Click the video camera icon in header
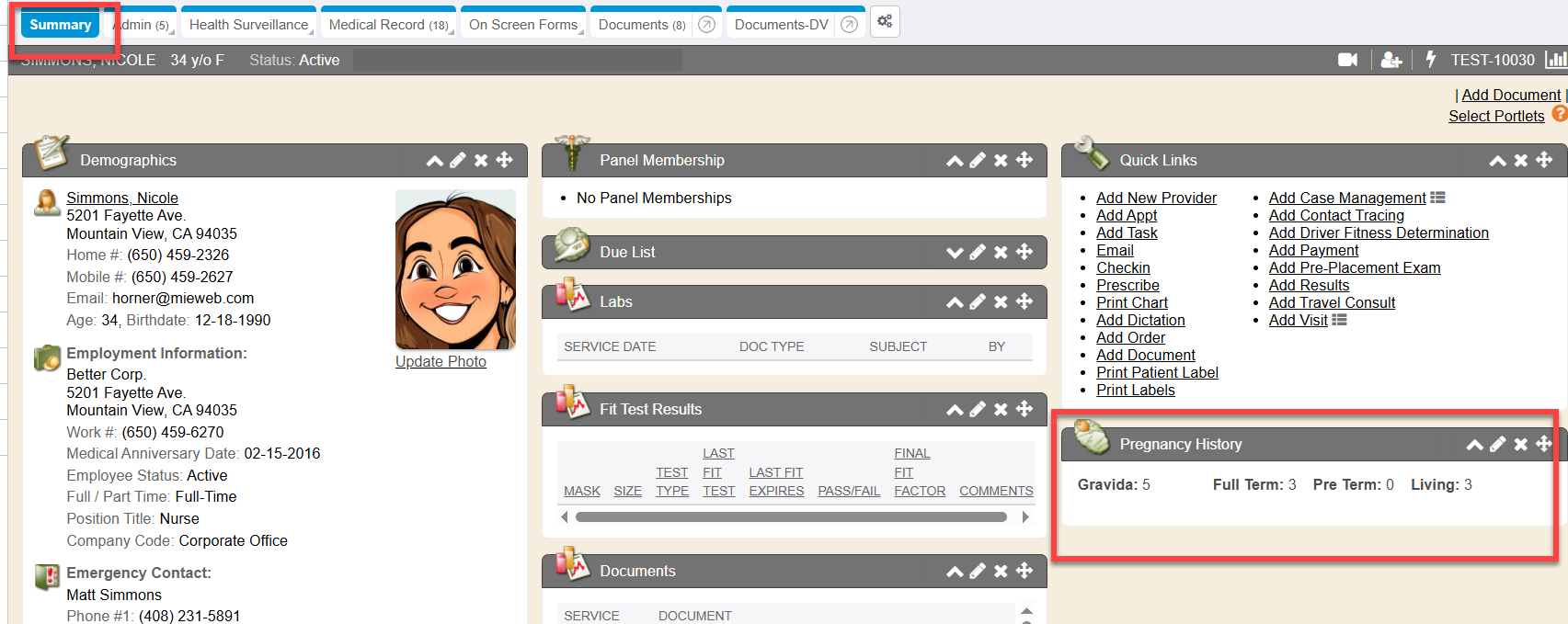The image size is (1568, 624). (x=1347, y=60)
